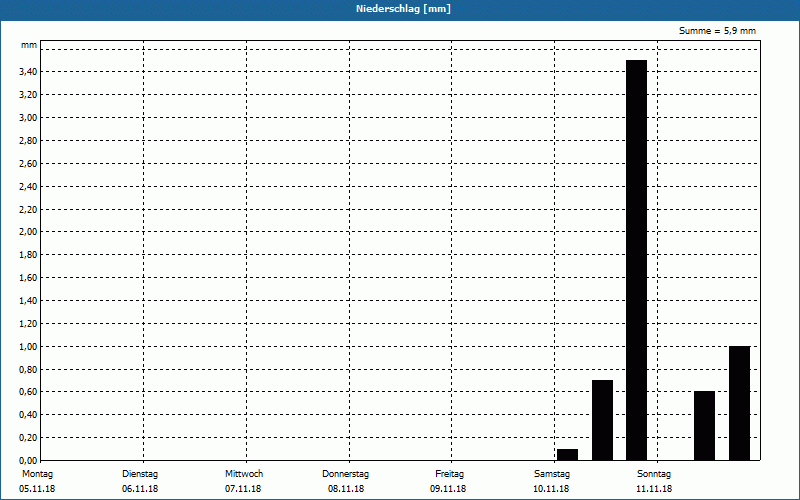The height and width of the screenshot is (500, 800).
Task: Click the Freitag axis label
Action: point(449,474)
